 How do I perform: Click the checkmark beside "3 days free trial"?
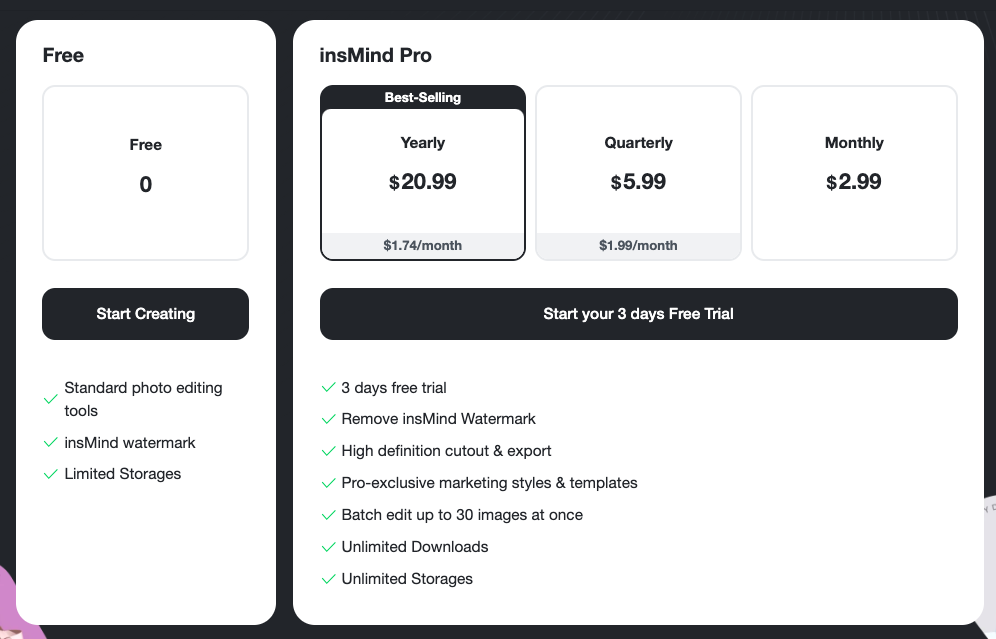pyautogui.click(x=328, y=387)
